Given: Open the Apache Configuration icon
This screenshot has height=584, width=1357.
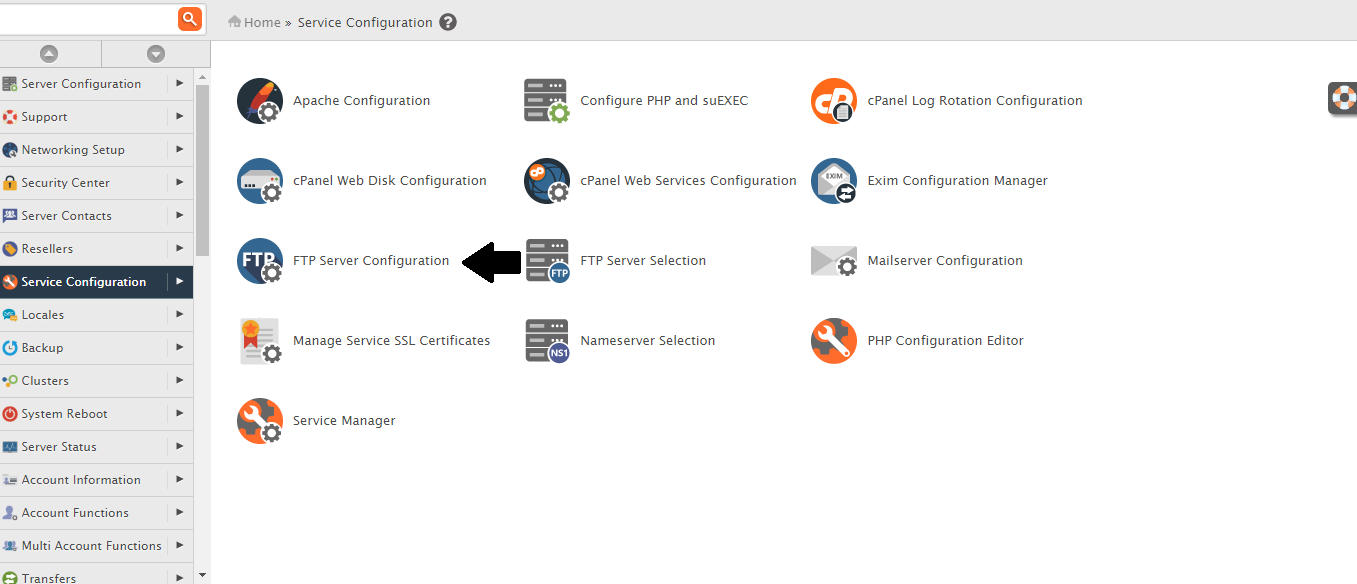Looking at the screenshot, I should [x=260, y=101].
